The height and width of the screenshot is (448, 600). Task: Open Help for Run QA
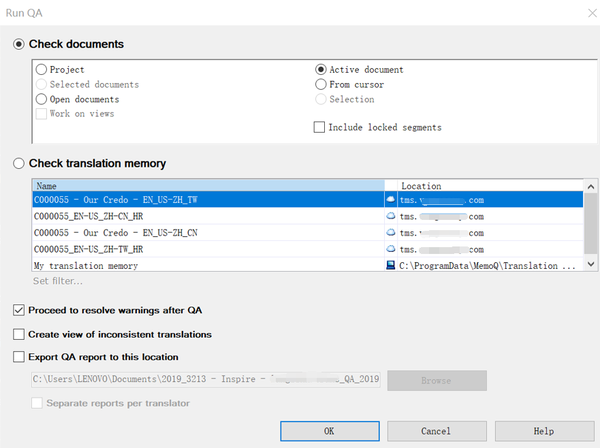(x=543, y=431)
